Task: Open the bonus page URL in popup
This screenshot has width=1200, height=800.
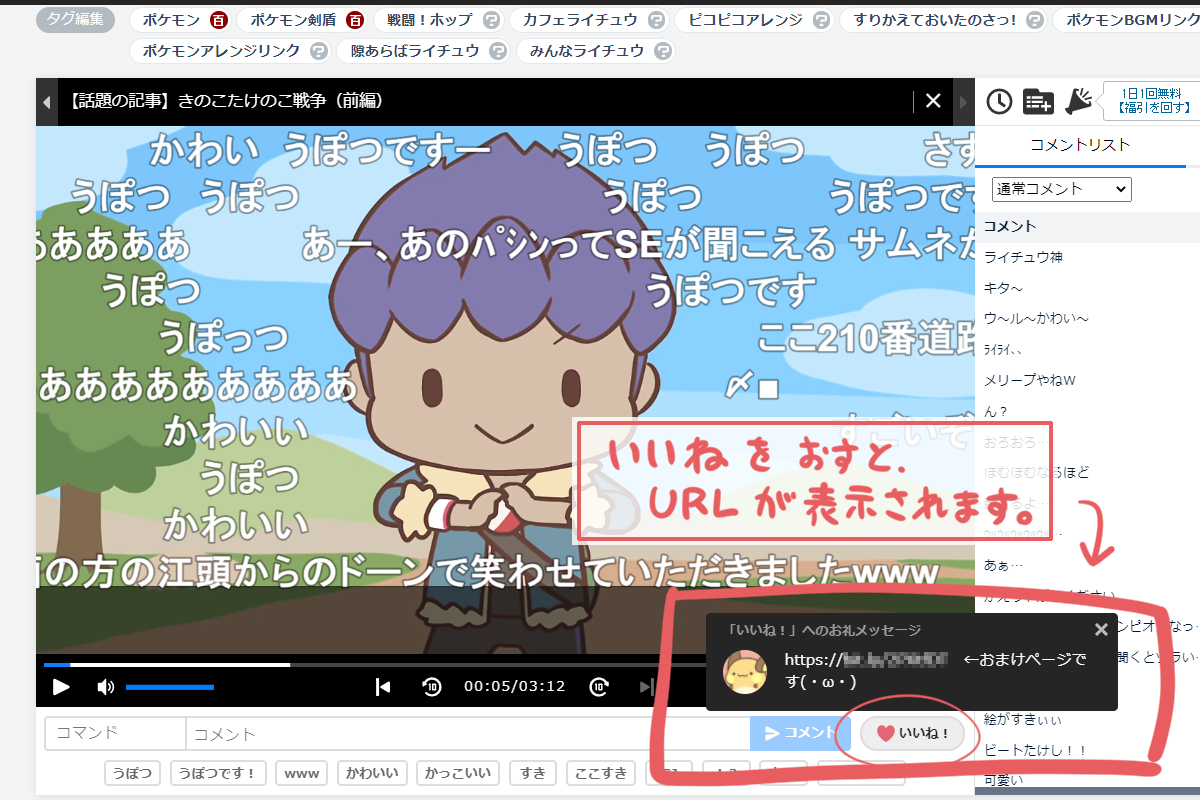Action: click(868, 660)
